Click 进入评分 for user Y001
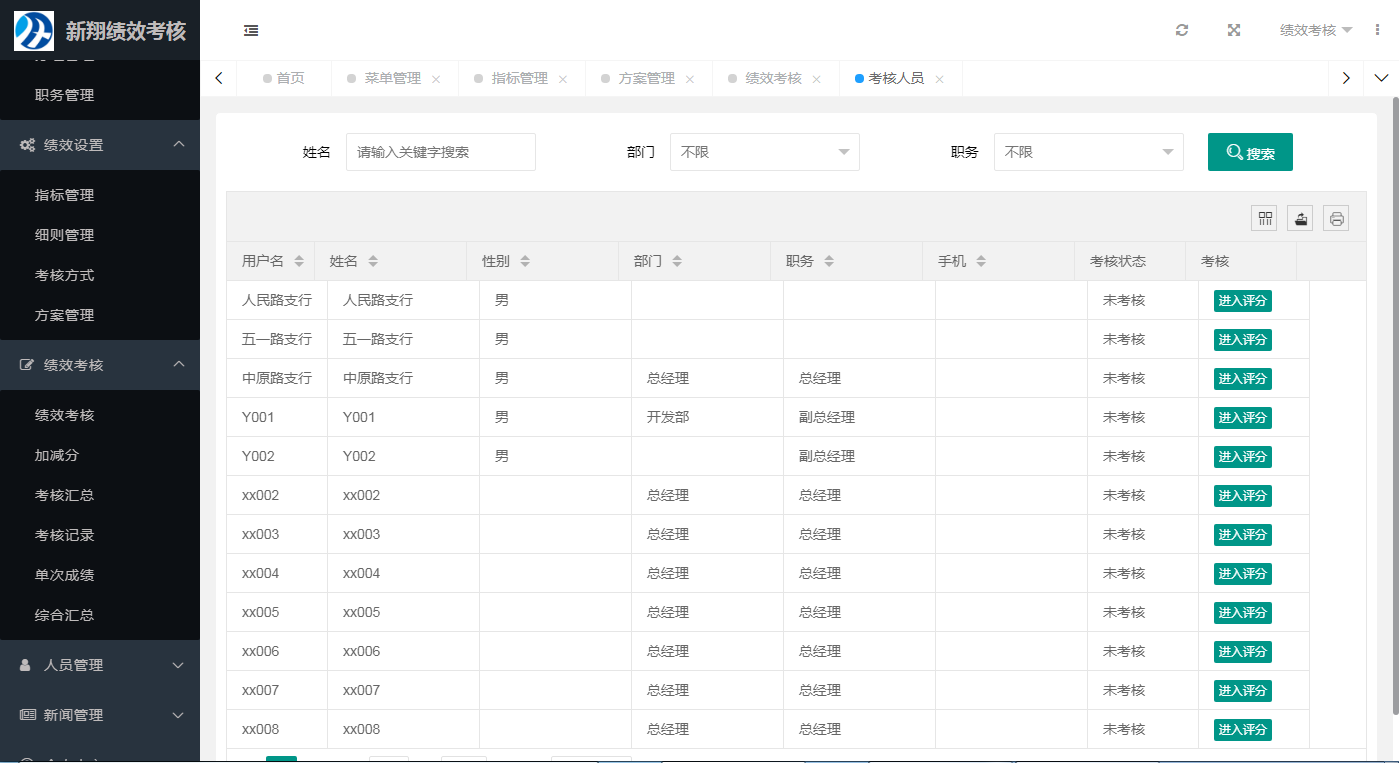Screen dimensions: 1399x763 click(1242, 417)
